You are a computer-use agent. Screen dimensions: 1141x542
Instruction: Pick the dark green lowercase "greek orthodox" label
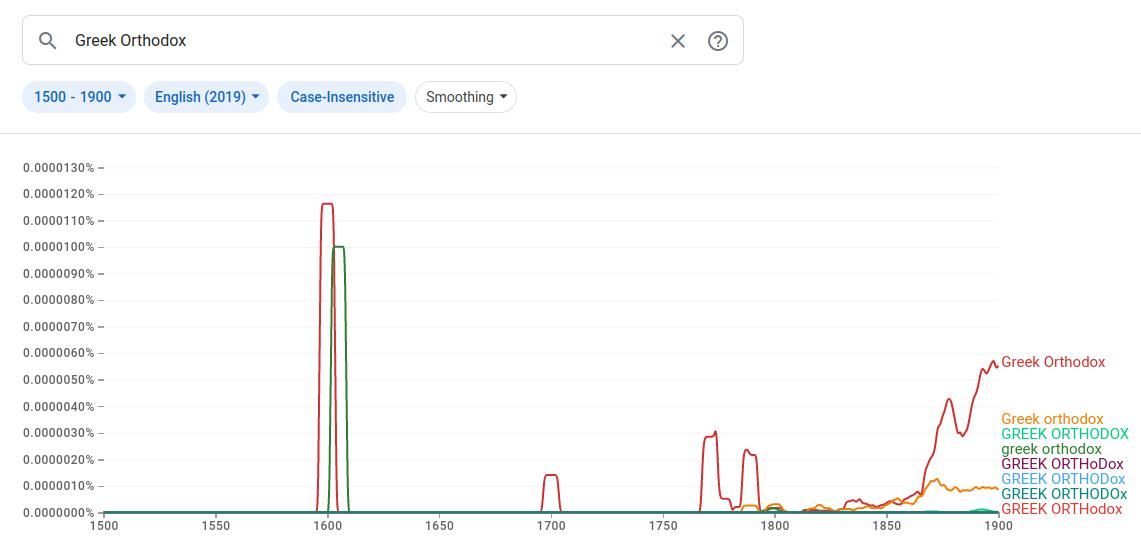pos(1051,449)
